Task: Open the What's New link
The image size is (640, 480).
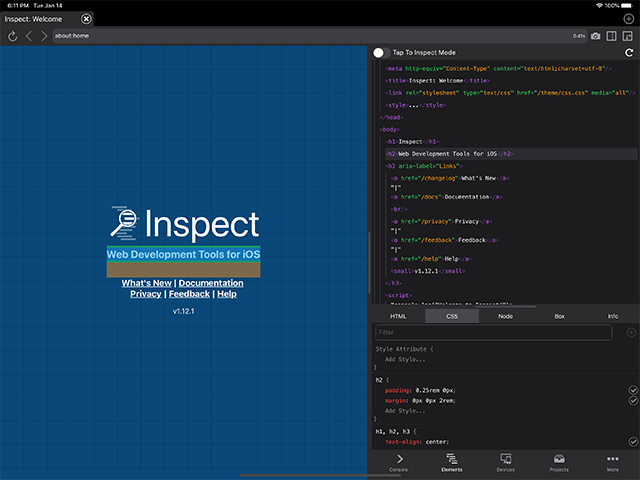Action: pos(147,283)
